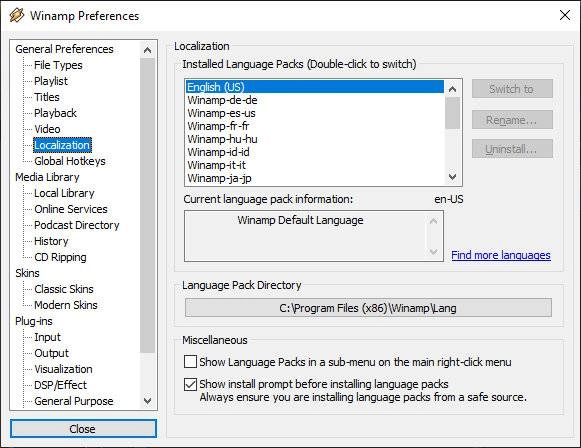Select English (US) language pack

click(x=315, y=87)
